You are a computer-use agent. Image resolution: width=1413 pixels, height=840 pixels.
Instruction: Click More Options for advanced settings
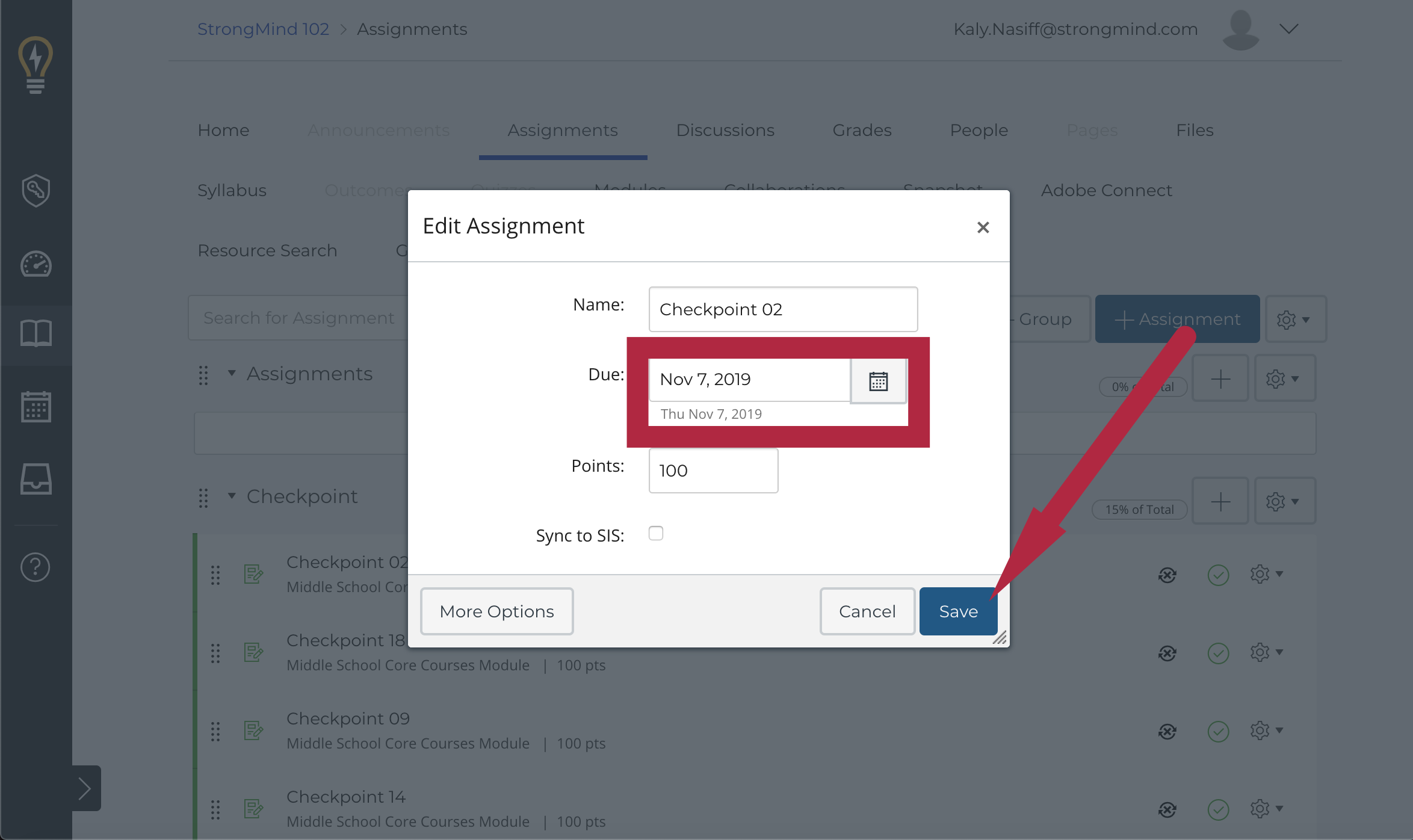coord(497,611)
